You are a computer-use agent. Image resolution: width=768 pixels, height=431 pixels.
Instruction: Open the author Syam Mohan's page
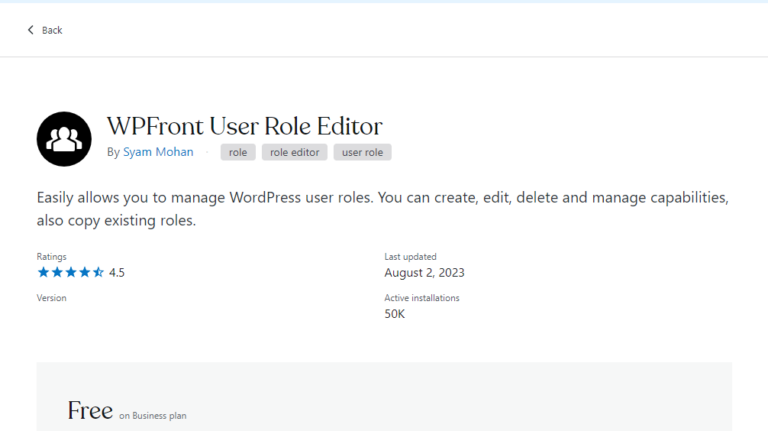[x=158, y=152]
